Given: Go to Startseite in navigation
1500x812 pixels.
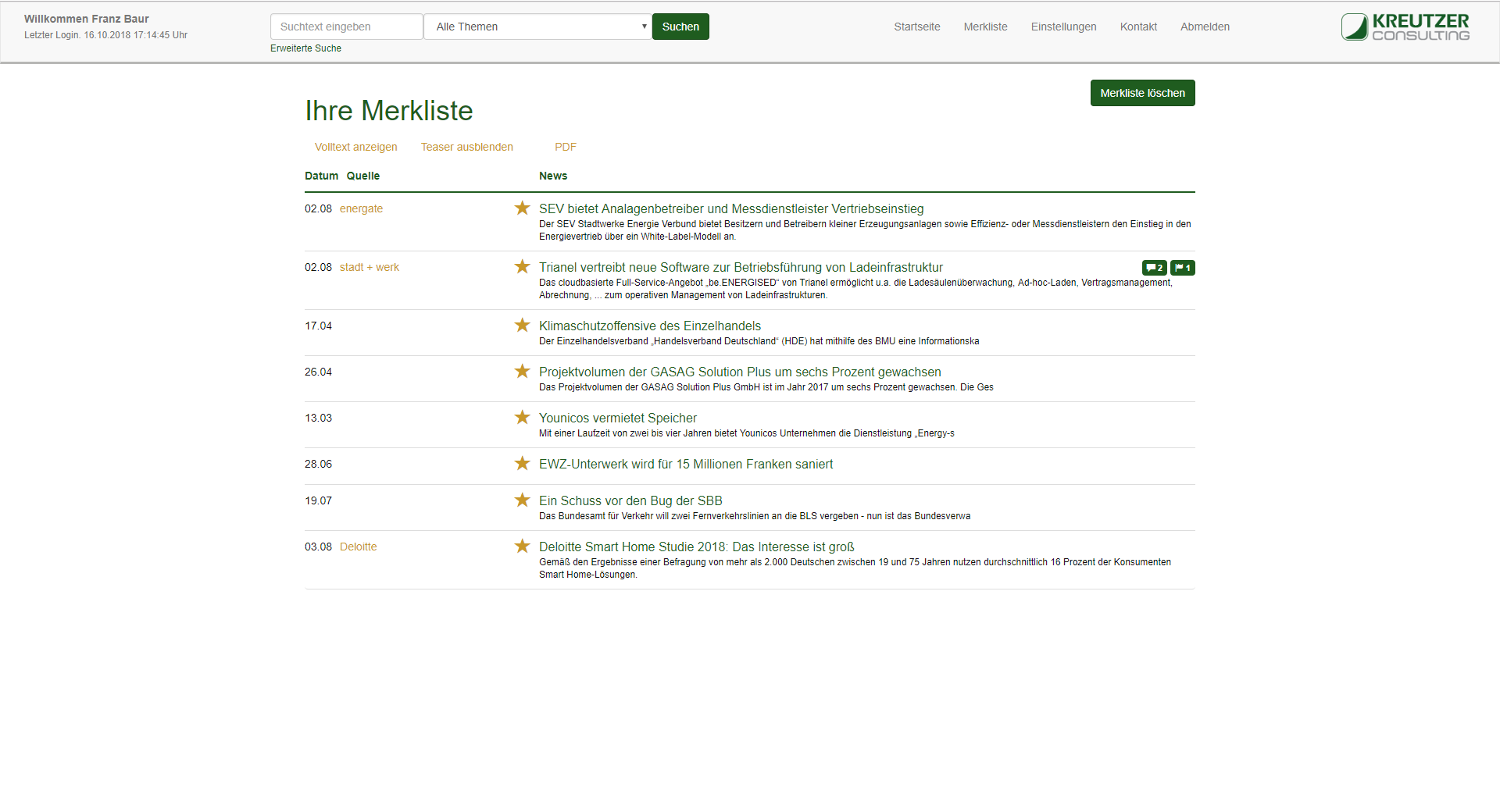Looking at the screenshot, I should pos(916,27).
